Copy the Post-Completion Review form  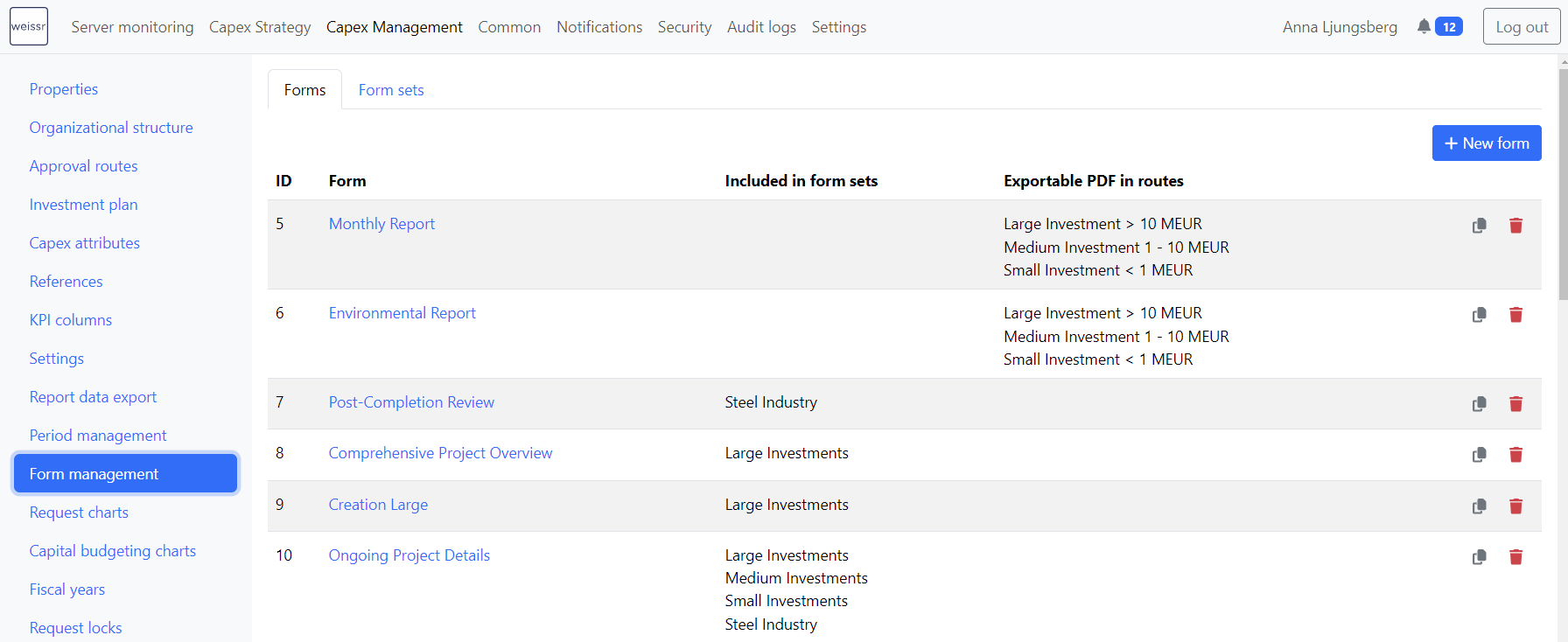click(1479, 404)
